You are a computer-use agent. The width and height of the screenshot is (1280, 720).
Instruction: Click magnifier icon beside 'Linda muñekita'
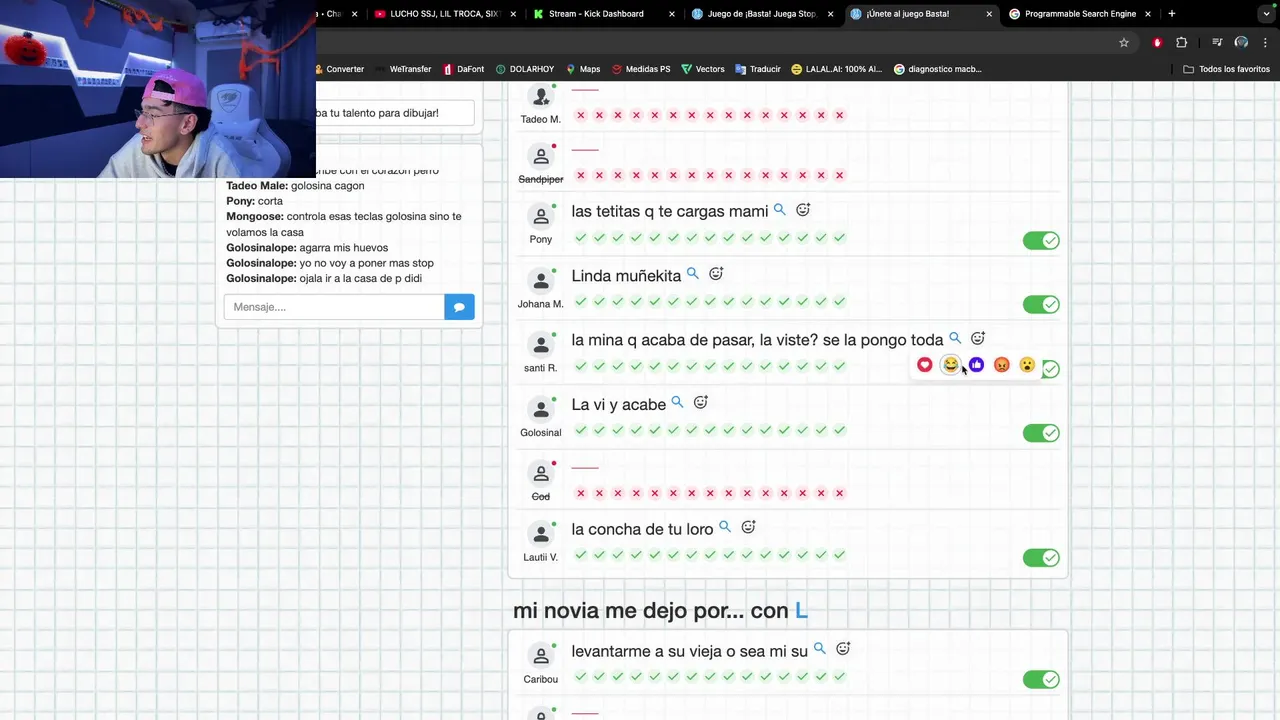[x=692, y=274]
